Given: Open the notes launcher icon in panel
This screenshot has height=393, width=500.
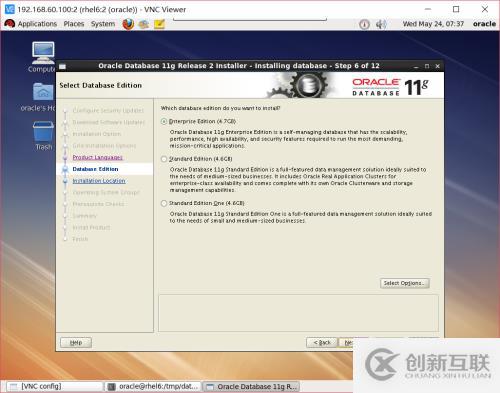Looking at the screenshot, I should coord(159,24).
